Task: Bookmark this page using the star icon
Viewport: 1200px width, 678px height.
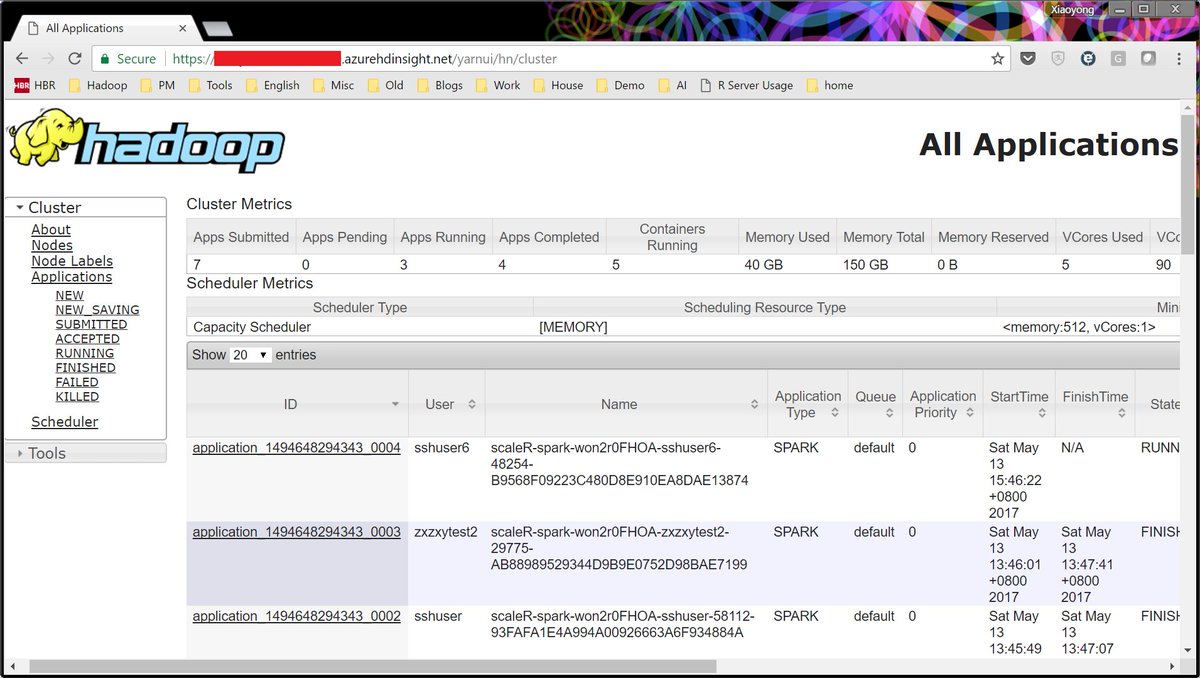Action: (997, 58)
